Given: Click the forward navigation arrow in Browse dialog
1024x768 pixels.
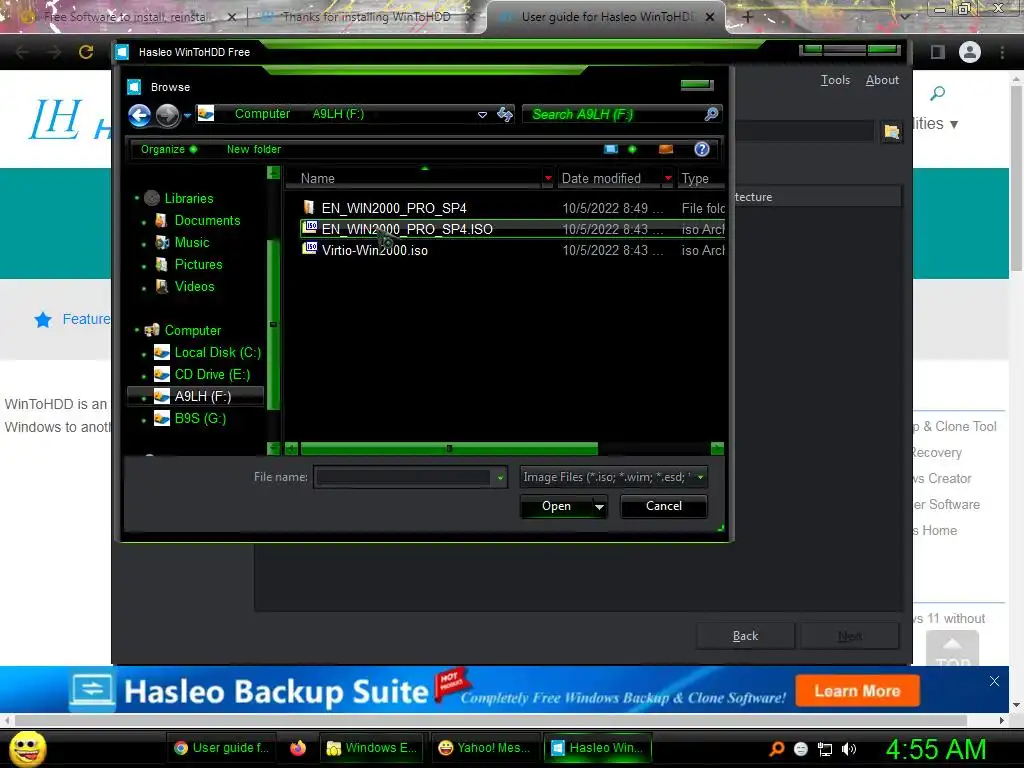Looking at the screenshot, I should (x=167, y=116).
